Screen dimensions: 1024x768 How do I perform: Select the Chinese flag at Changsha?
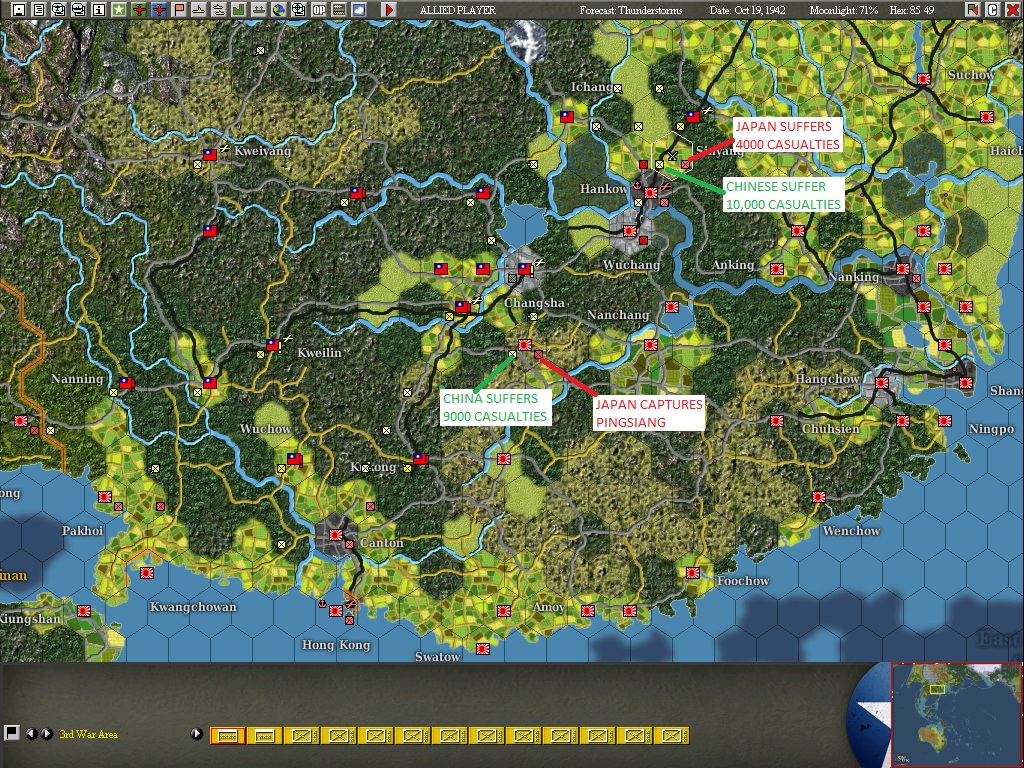pos(525,268)
